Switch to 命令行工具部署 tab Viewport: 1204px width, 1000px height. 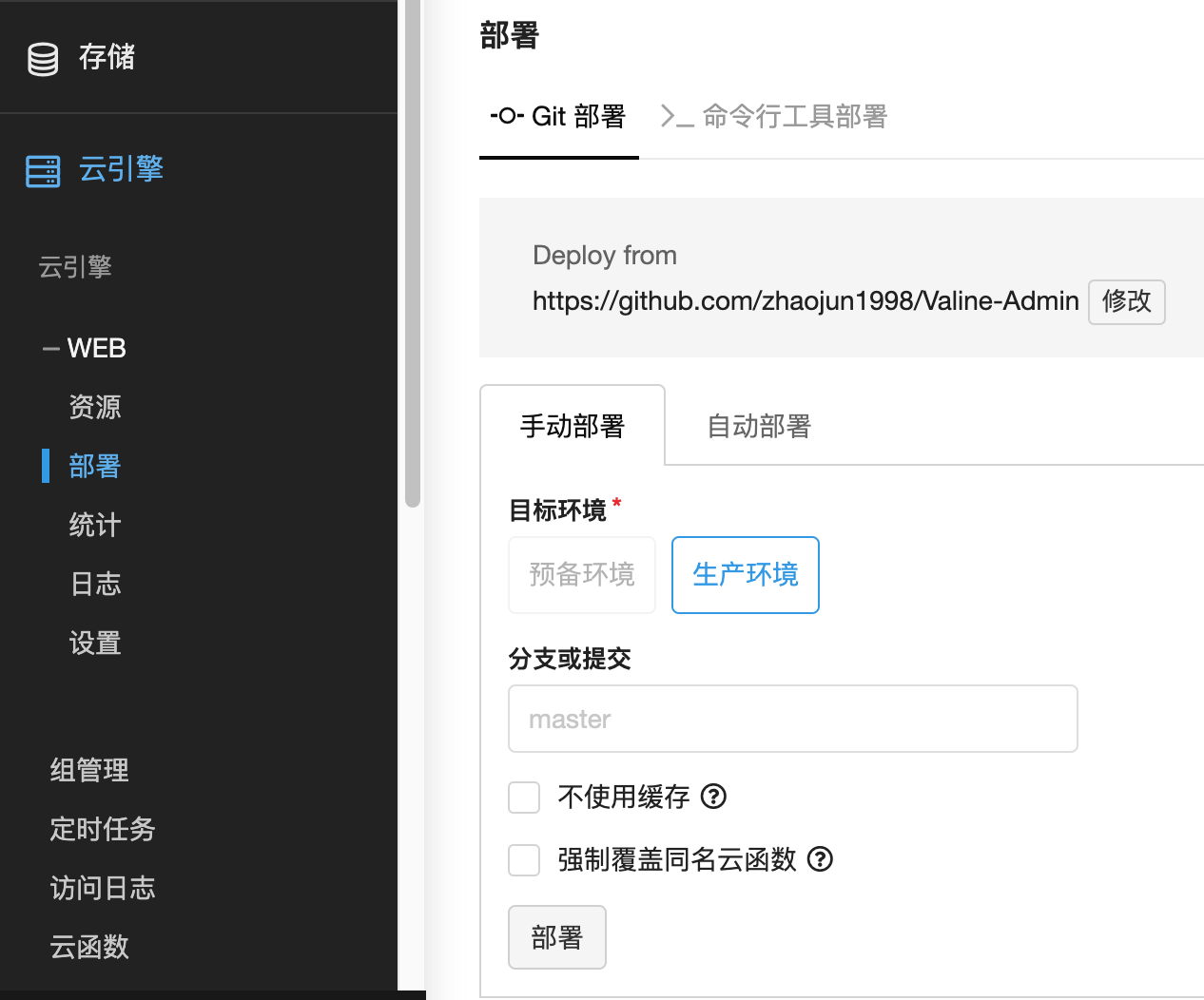[x=774, y=116]
